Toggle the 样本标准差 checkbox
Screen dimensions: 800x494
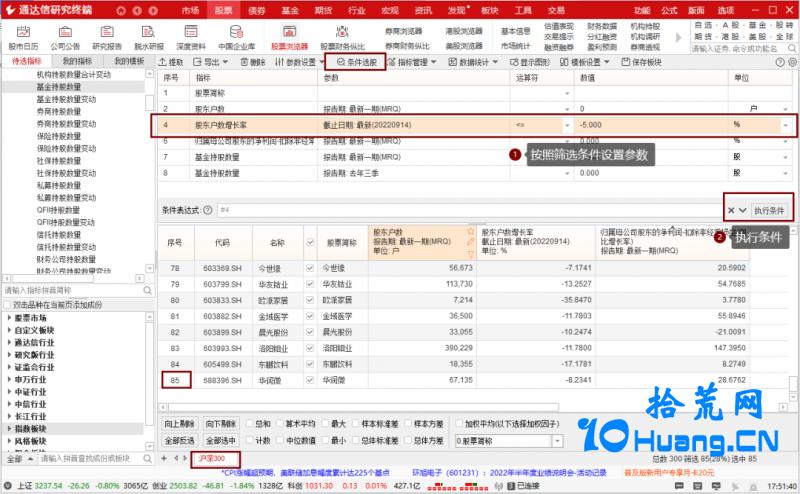pyautogui.click(x=355, y=424)
